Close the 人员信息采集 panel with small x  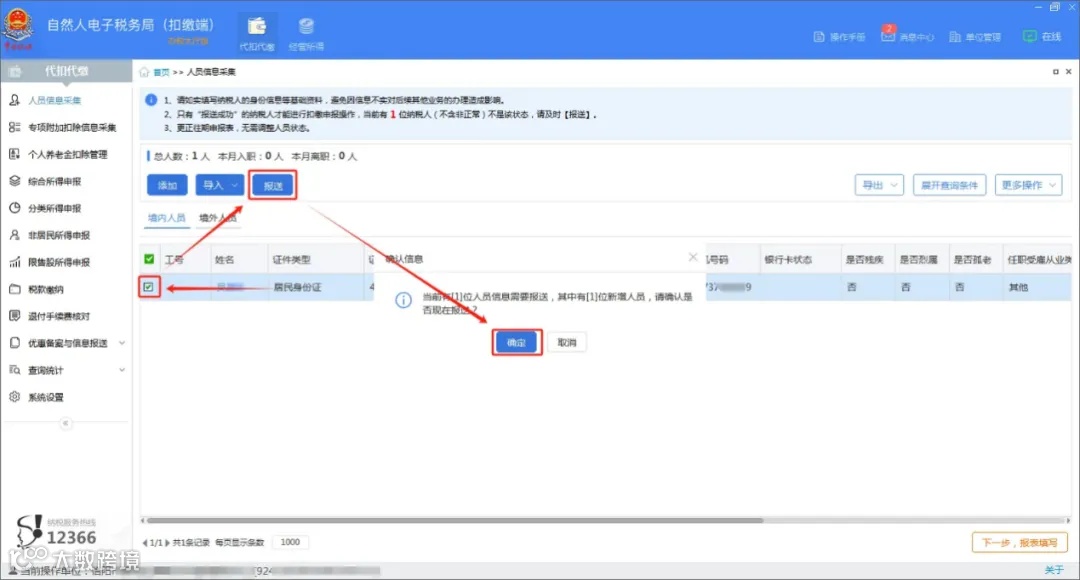tap(1068, 72)
